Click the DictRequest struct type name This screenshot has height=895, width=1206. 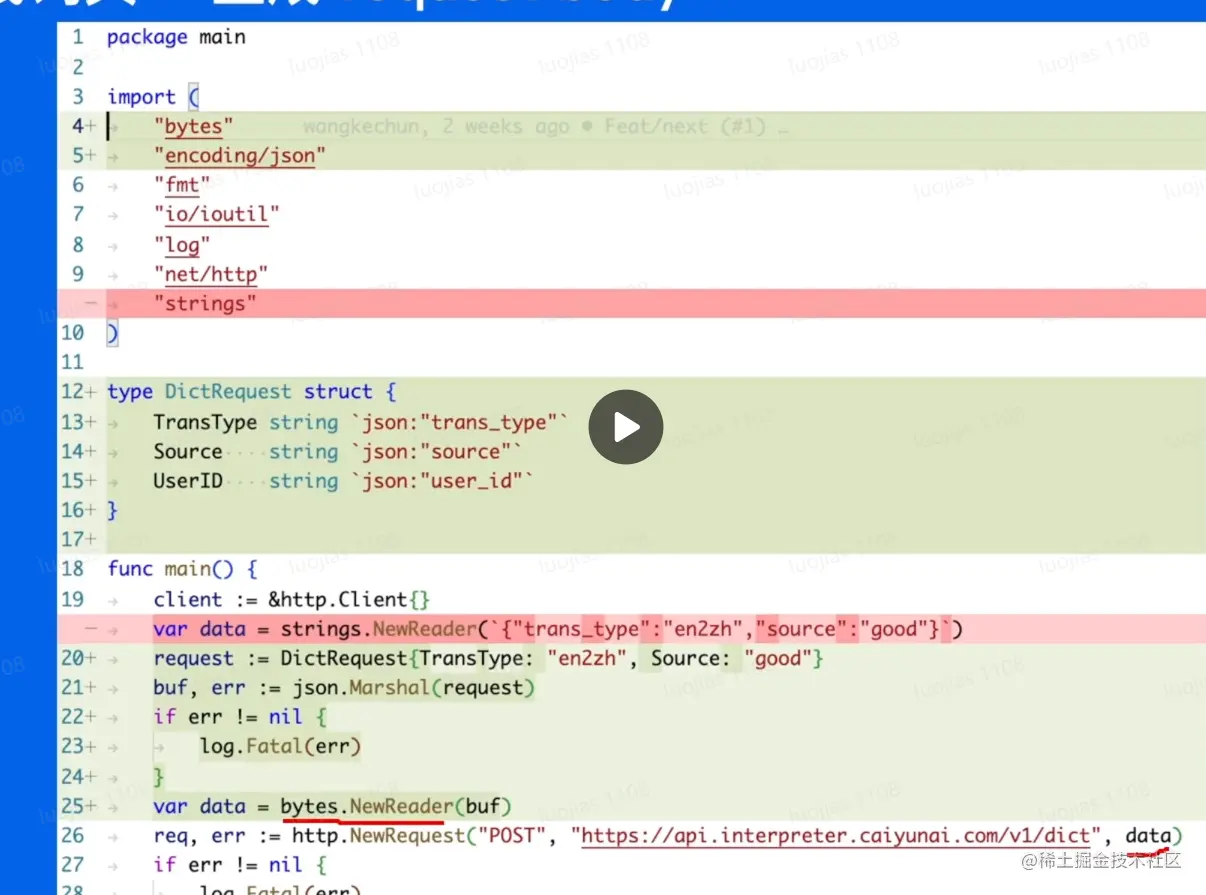[x=232, y=391]
